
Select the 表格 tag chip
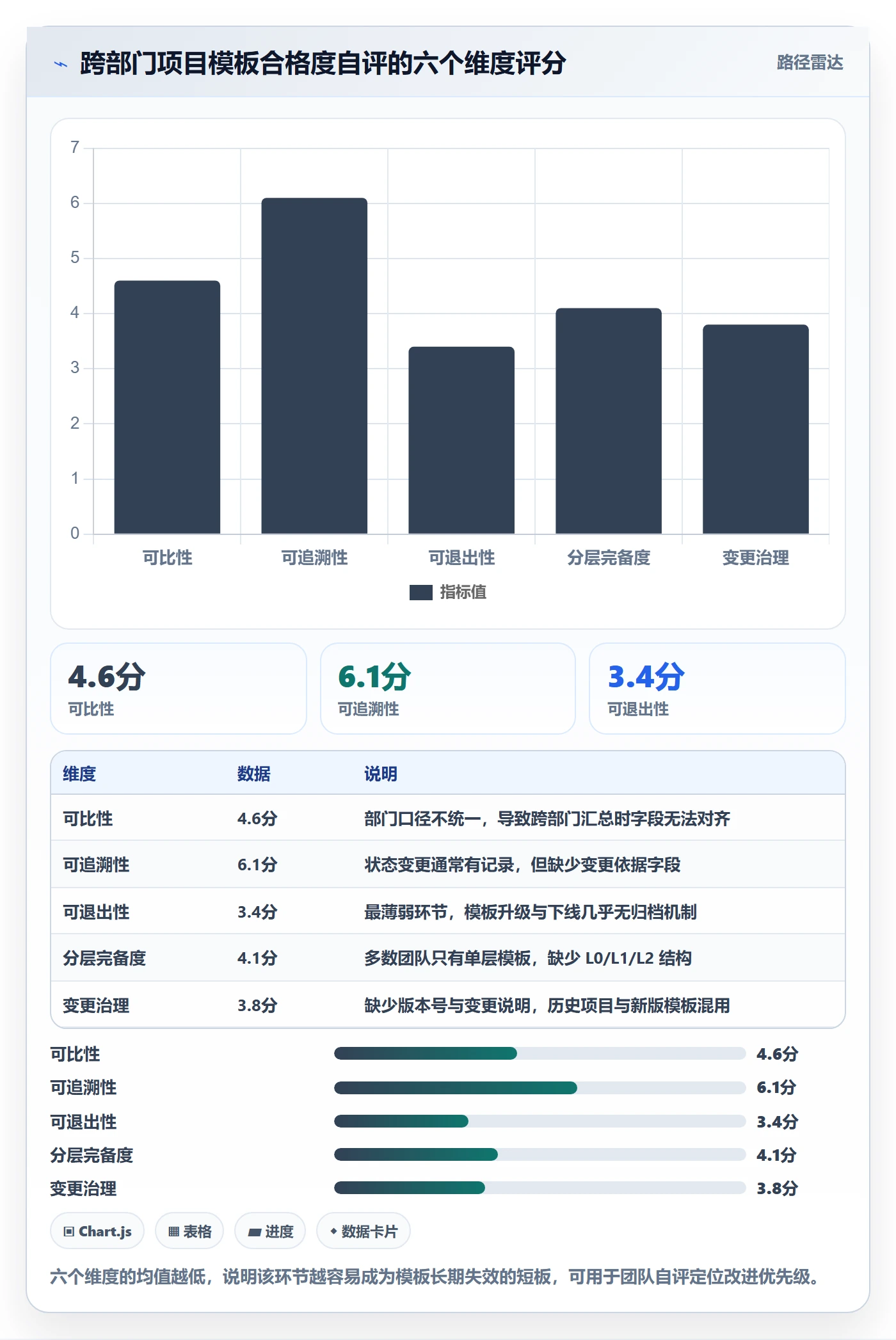pyautogui.click(x=189, y=1231)
